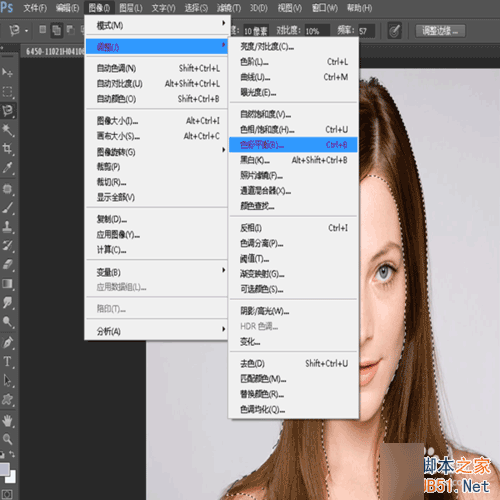500x500 pixels.
Task: Enable the add to selection mode
Action: [x=57, y=30]
